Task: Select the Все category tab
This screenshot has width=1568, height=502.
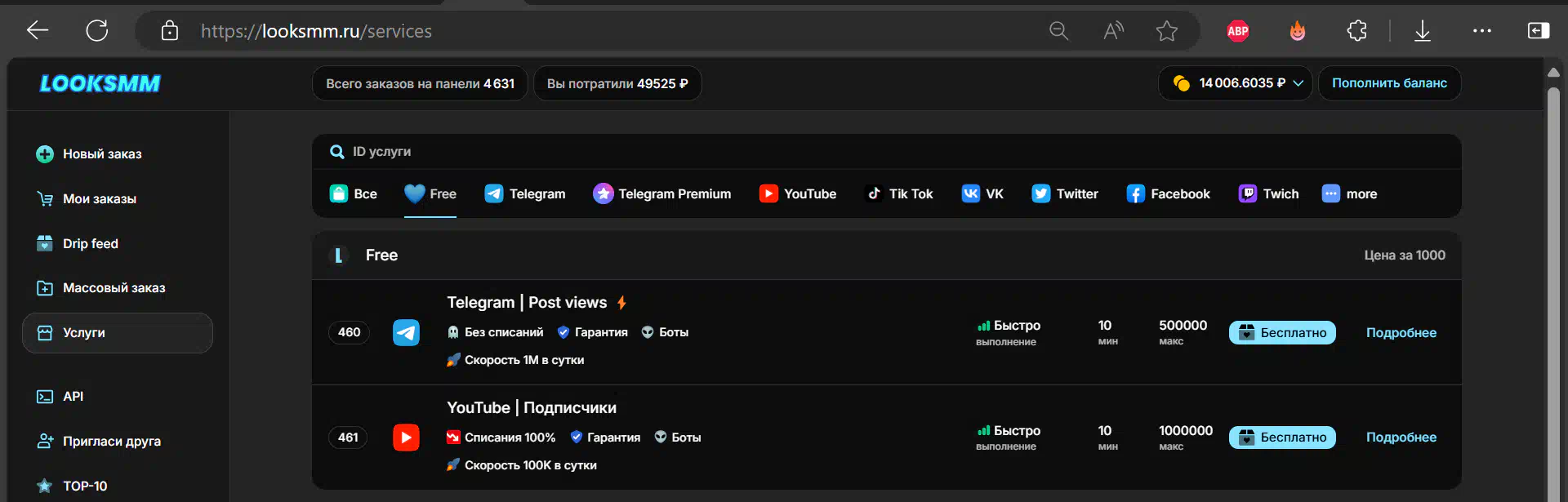Action: tap(353, 193)
